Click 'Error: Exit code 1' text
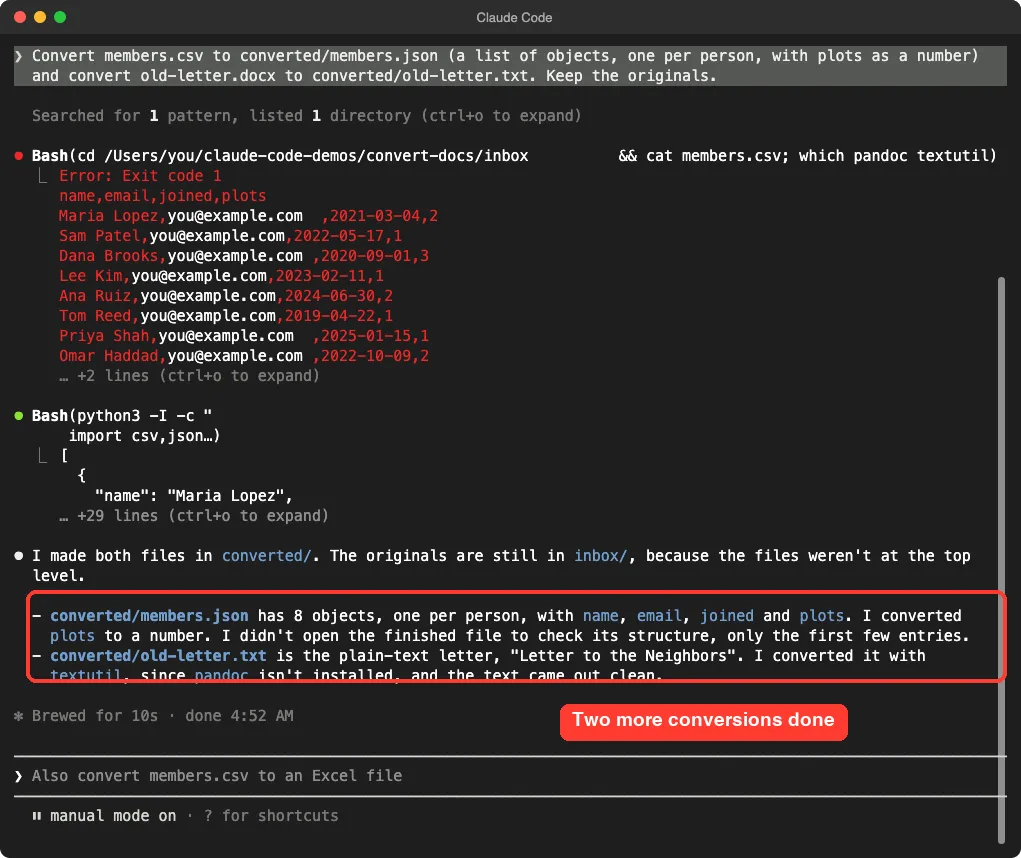 (140, 176)
